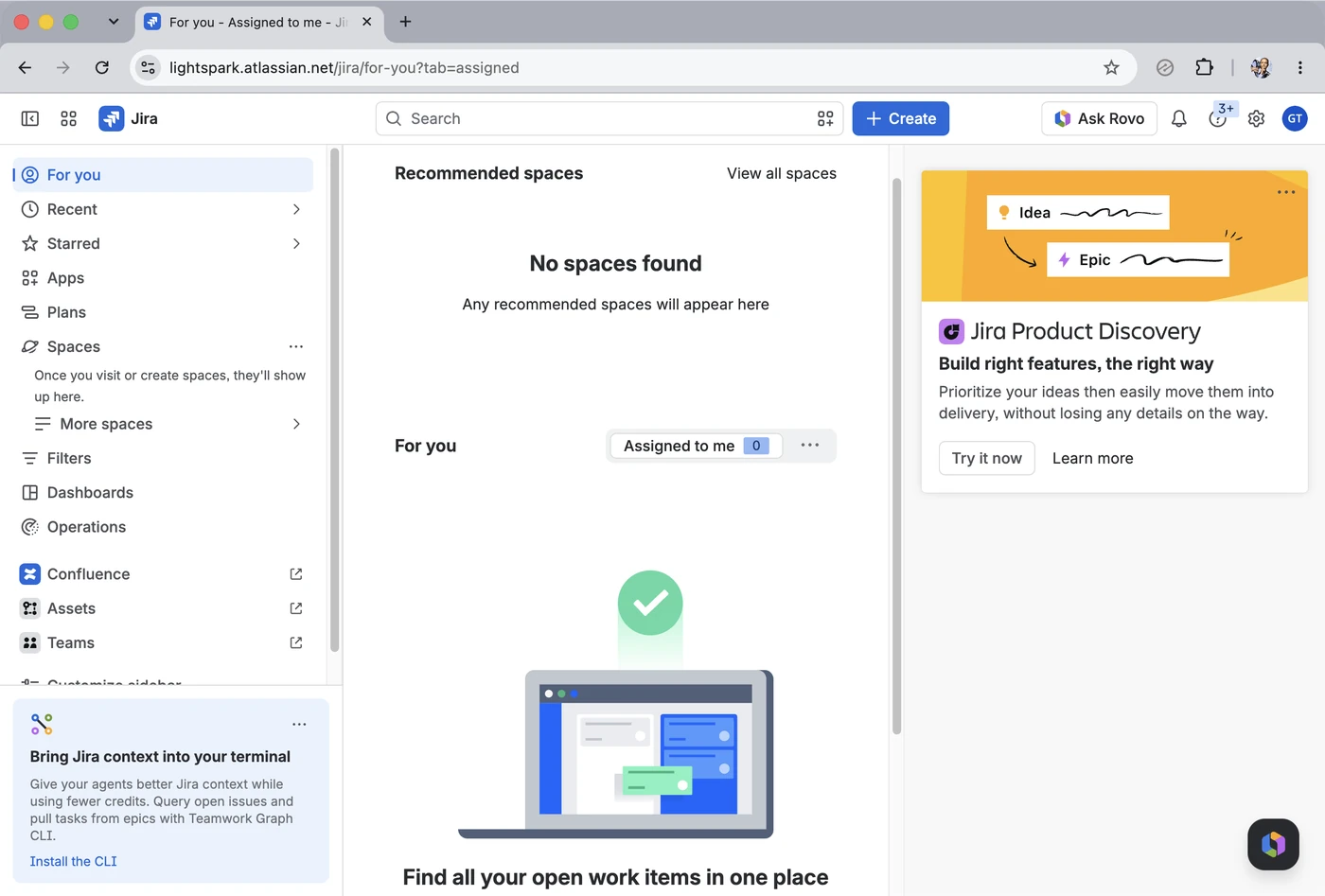Select For you in the sidebar
Image resolution: width=1325 pixels, height=896 pixels.
[x=163, y=175]
